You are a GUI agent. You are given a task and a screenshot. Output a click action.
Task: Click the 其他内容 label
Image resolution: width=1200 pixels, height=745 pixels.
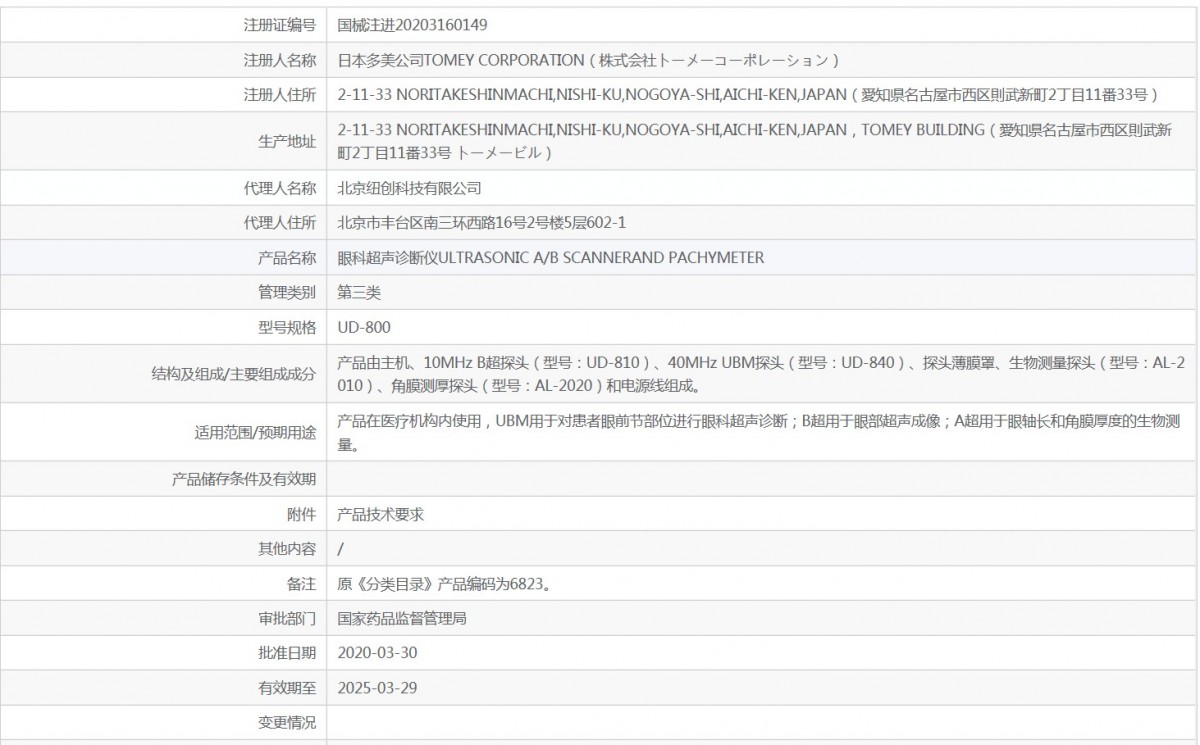pos(286,549)
